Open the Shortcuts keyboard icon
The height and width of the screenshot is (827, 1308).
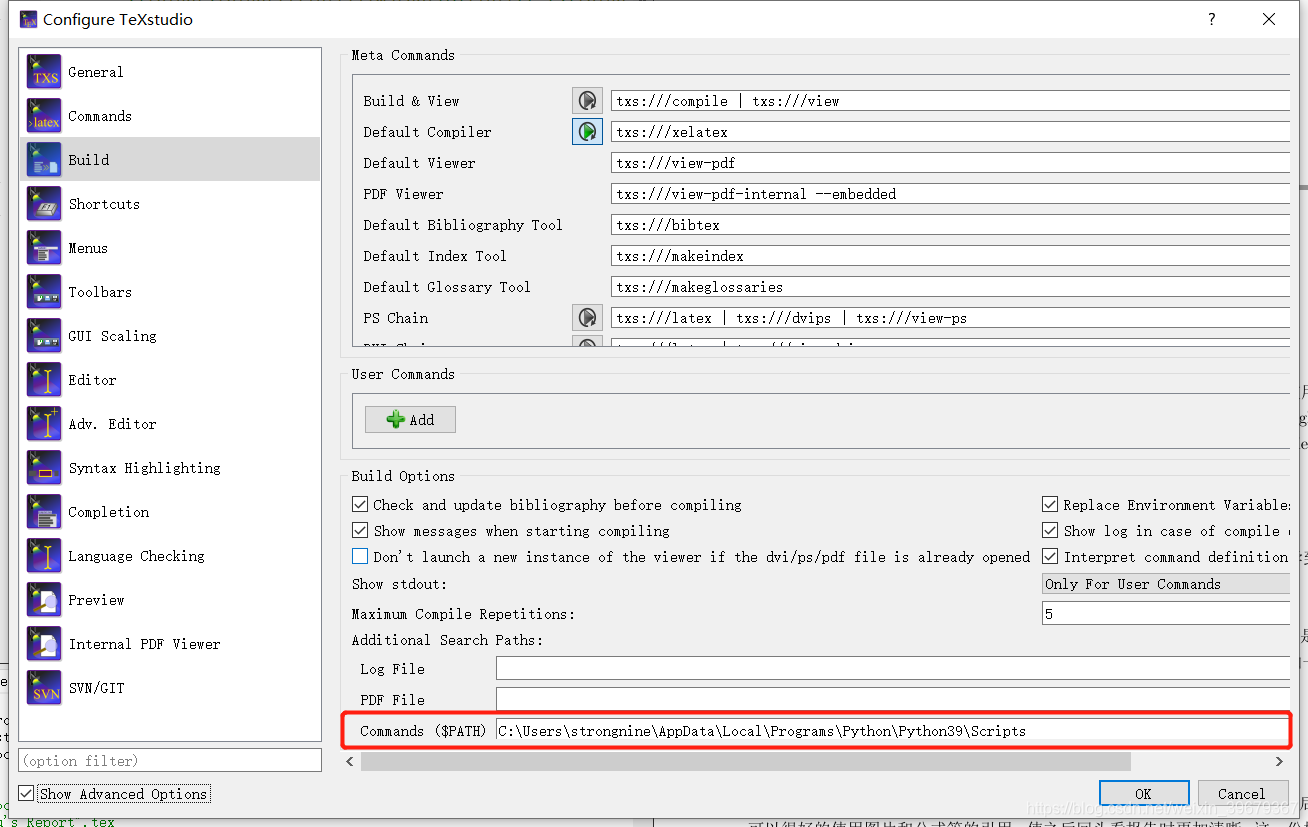[44, 204]
